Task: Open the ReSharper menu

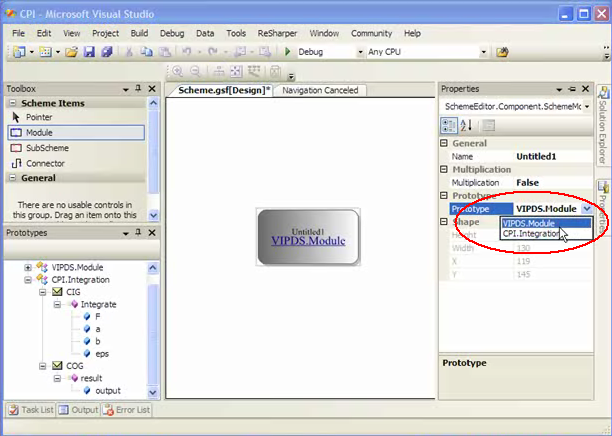Action: [277, 33]
